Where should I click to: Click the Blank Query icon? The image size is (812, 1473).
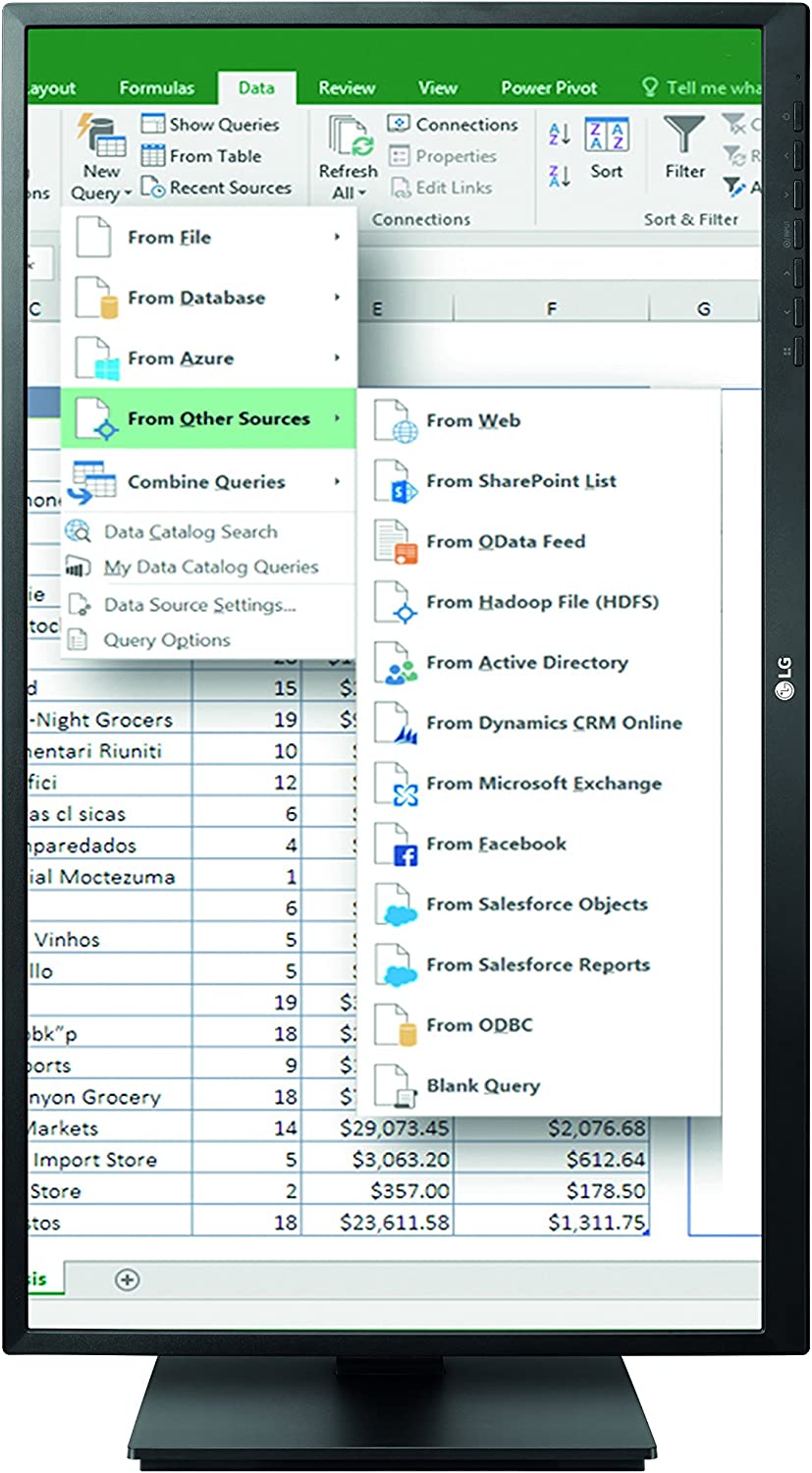[396, 1086]
